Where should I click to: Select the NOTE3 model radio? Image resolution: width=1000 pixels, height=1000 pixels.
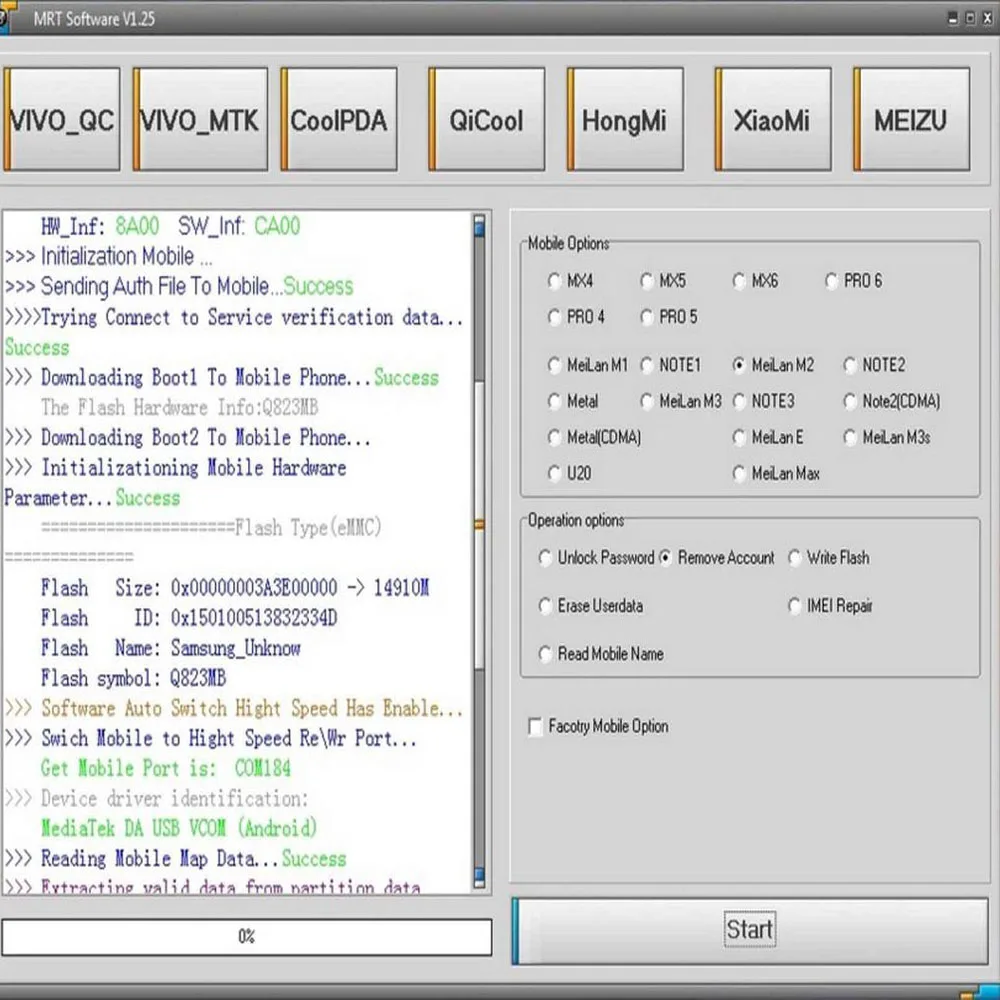763,401
